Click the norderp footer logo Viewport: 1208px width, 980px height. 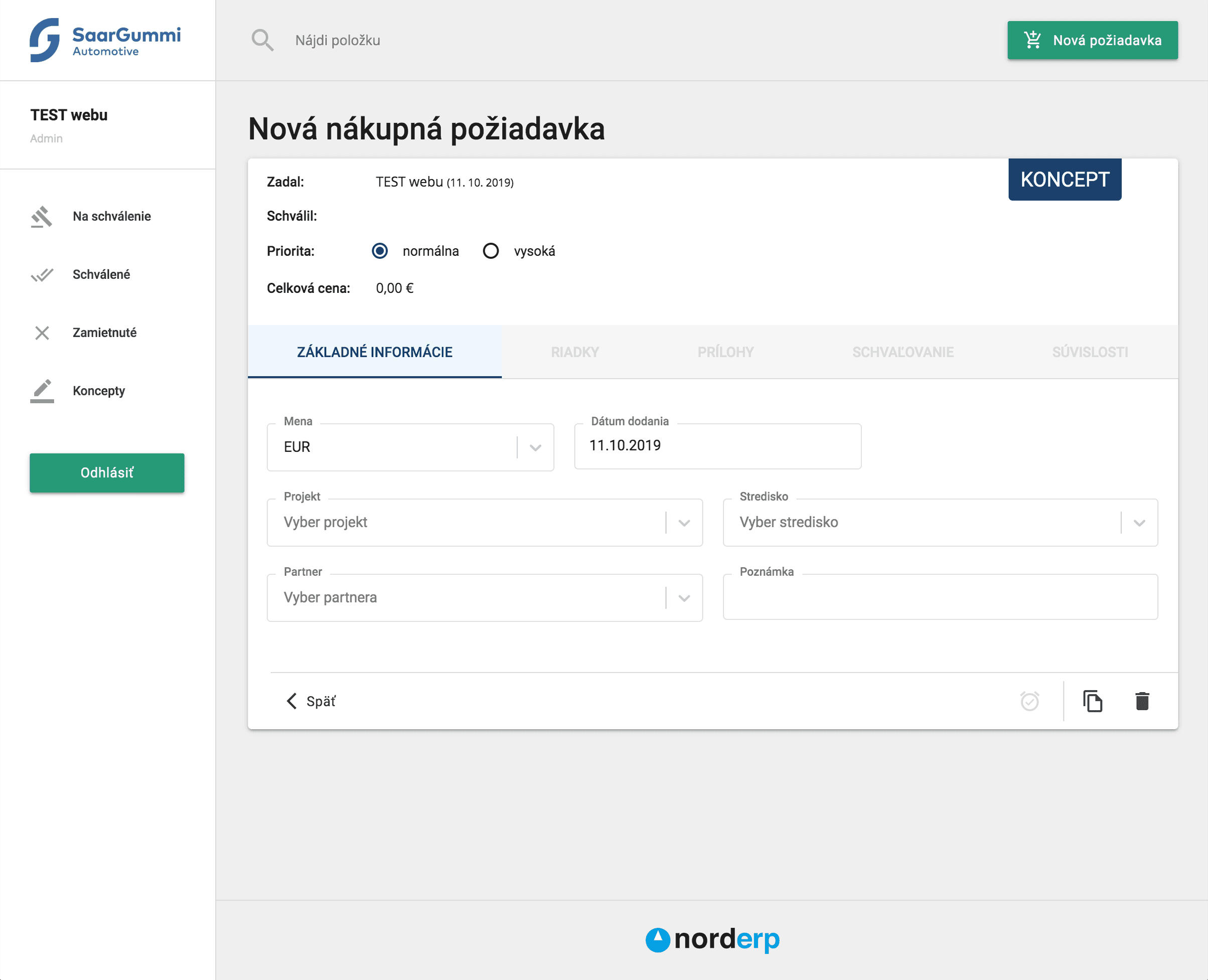pyautogui.click(x=713, y=940)
